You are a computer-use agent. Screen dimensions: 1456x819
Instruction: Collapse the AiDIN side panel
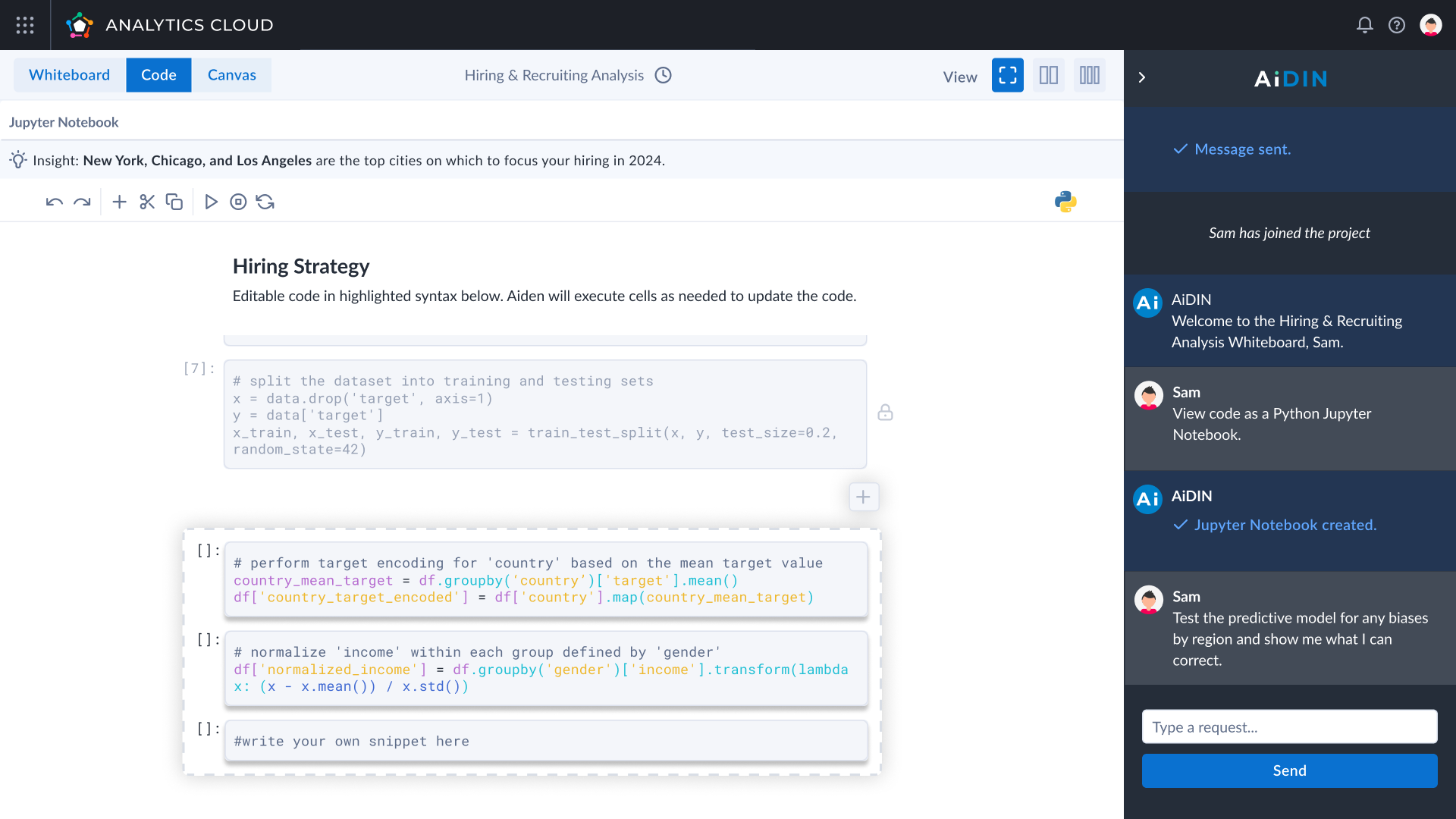click(1142, 77)
